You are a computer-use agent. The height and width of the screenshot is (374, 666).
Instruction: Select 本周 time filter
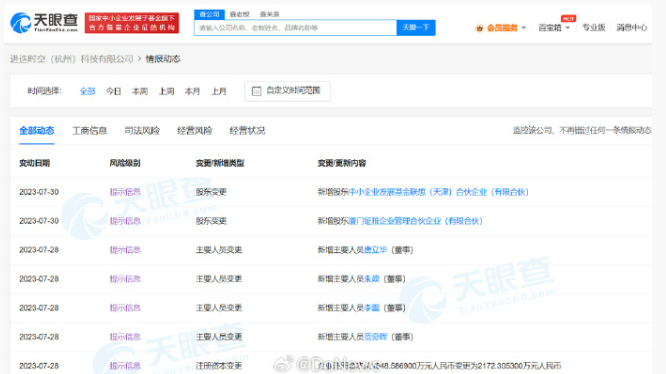click(140, 91)
